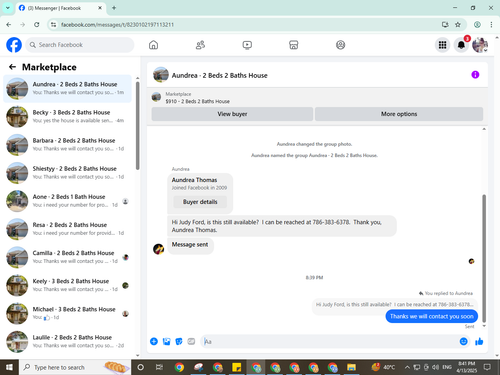Click the Messenger | Facebook tab
This screenshot has height=375, width=500.
(60, 8)
